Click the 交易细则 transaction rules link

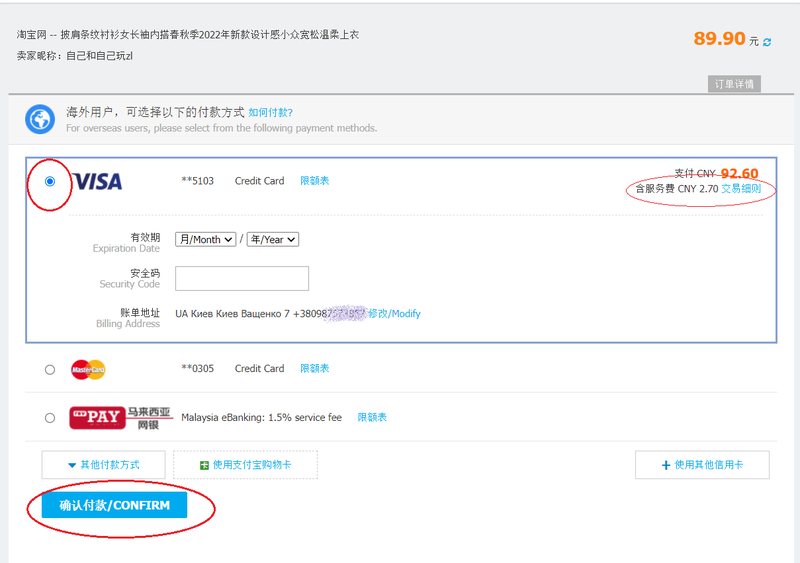741,188
